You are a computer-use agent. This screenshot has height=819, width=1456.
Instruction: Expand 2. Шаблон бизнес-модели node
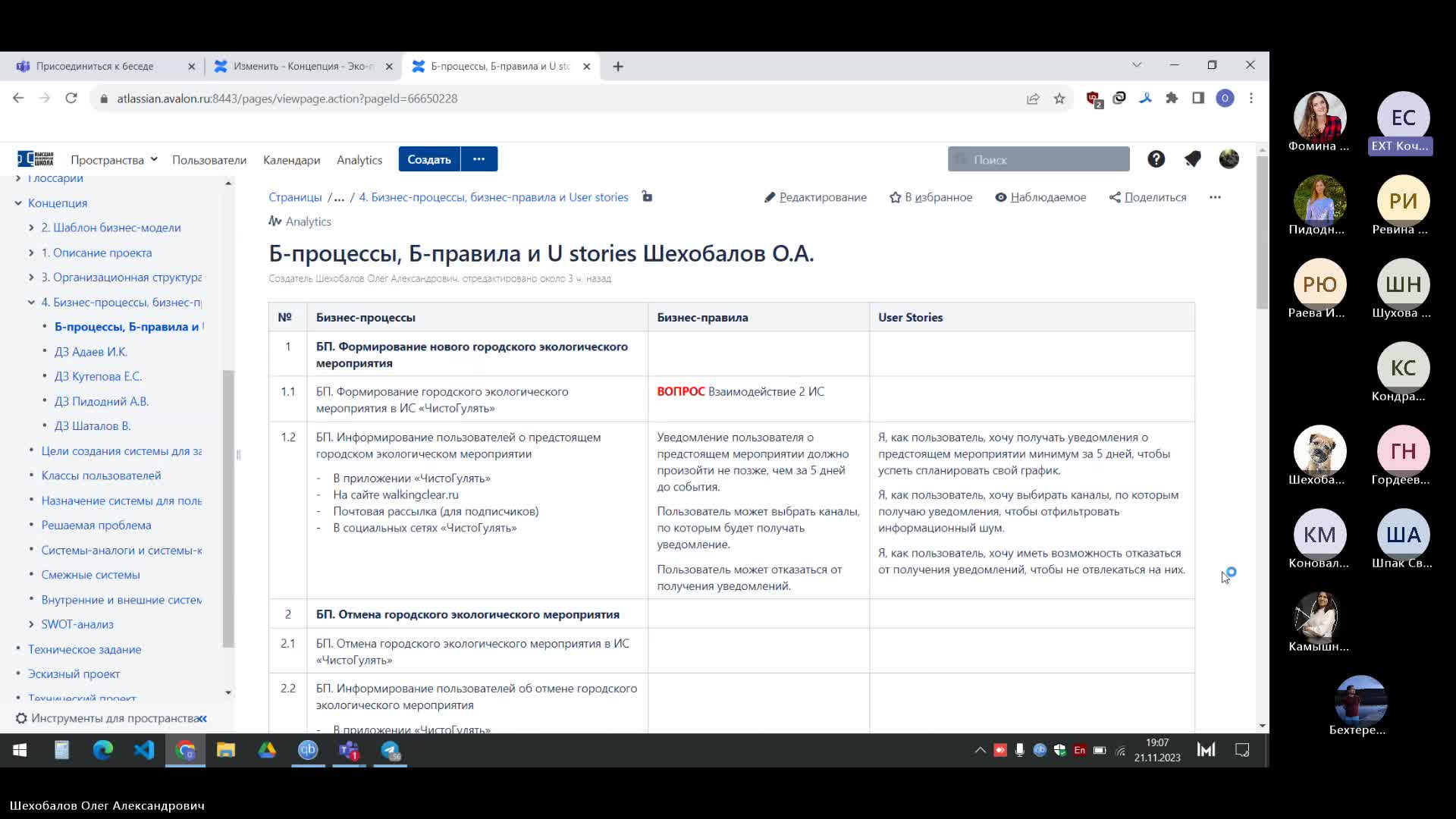point(31,227)
